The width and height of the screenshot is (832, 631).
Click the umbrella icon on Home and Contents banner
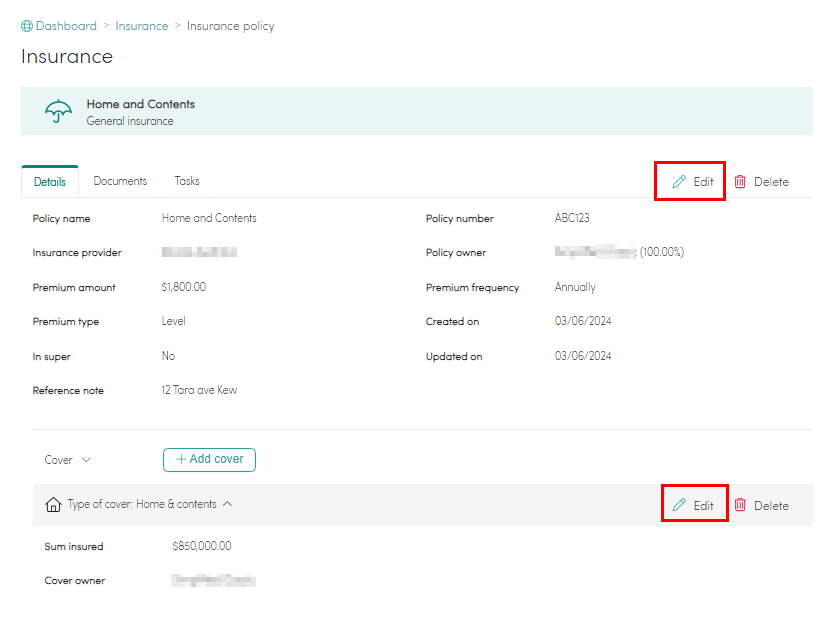coord(58,110)
